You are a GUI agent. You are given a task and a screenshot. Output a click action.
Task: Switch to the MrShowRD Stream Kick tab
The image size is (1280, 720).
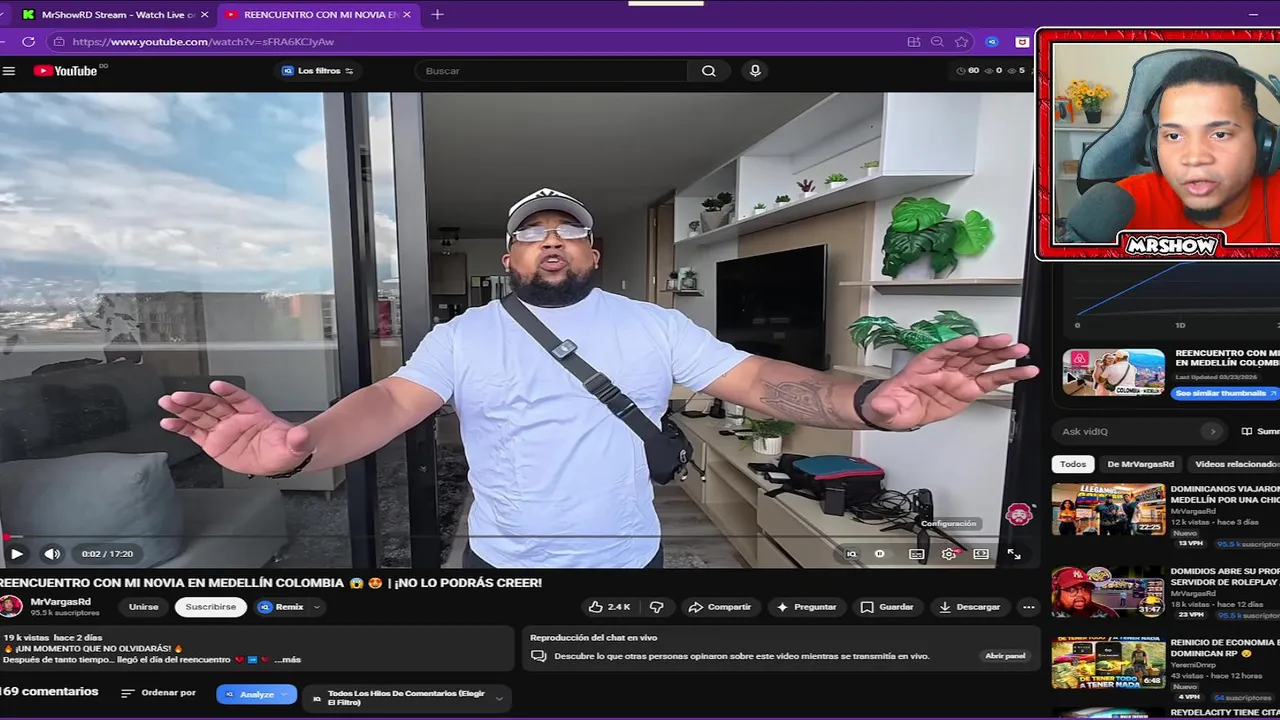click(116, 15)
